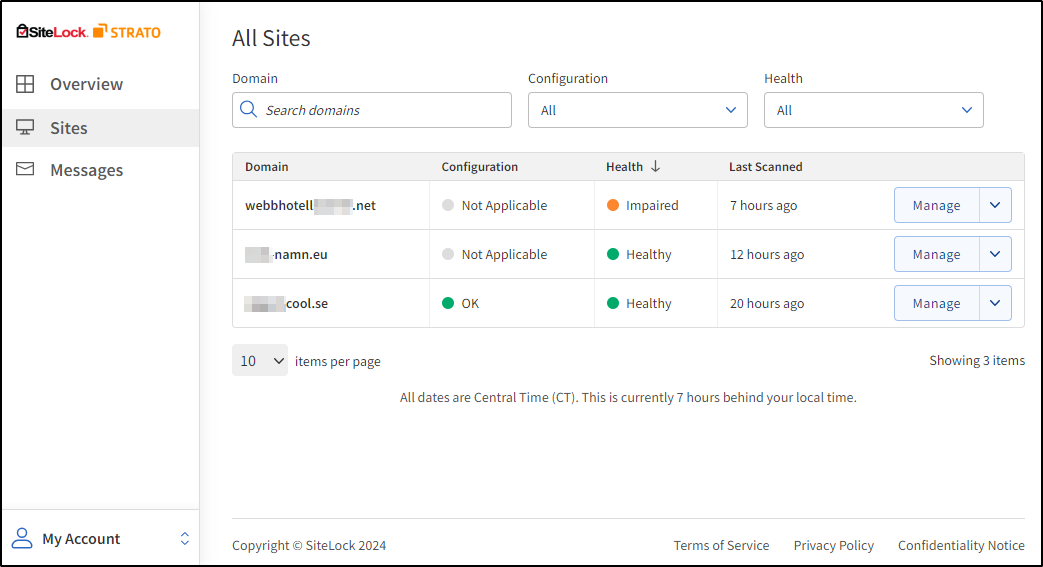Screen dimensions: 1043x567
Task: Click the My Account user icon
Action: (22, 538)
